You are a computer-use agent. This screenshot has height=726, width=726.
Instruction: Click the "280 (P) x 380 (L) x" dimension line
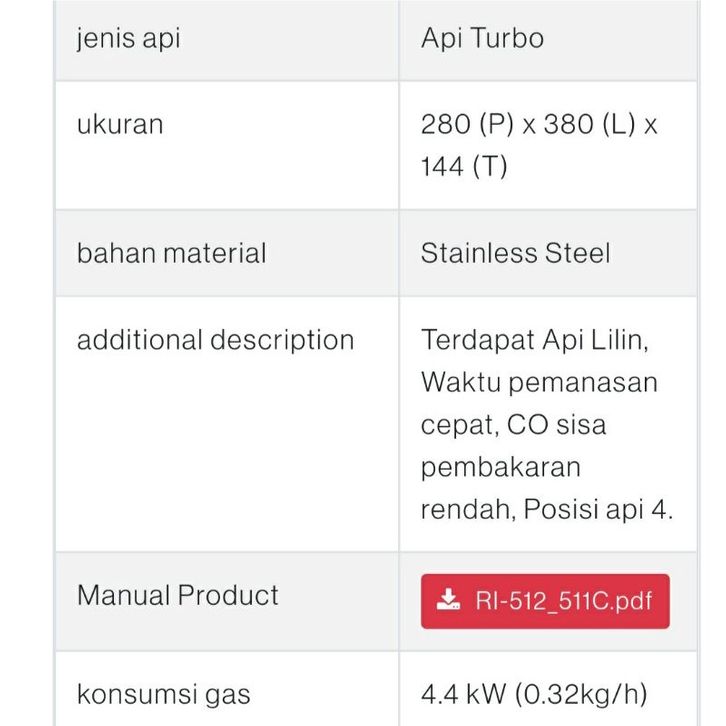pos(539,125)
